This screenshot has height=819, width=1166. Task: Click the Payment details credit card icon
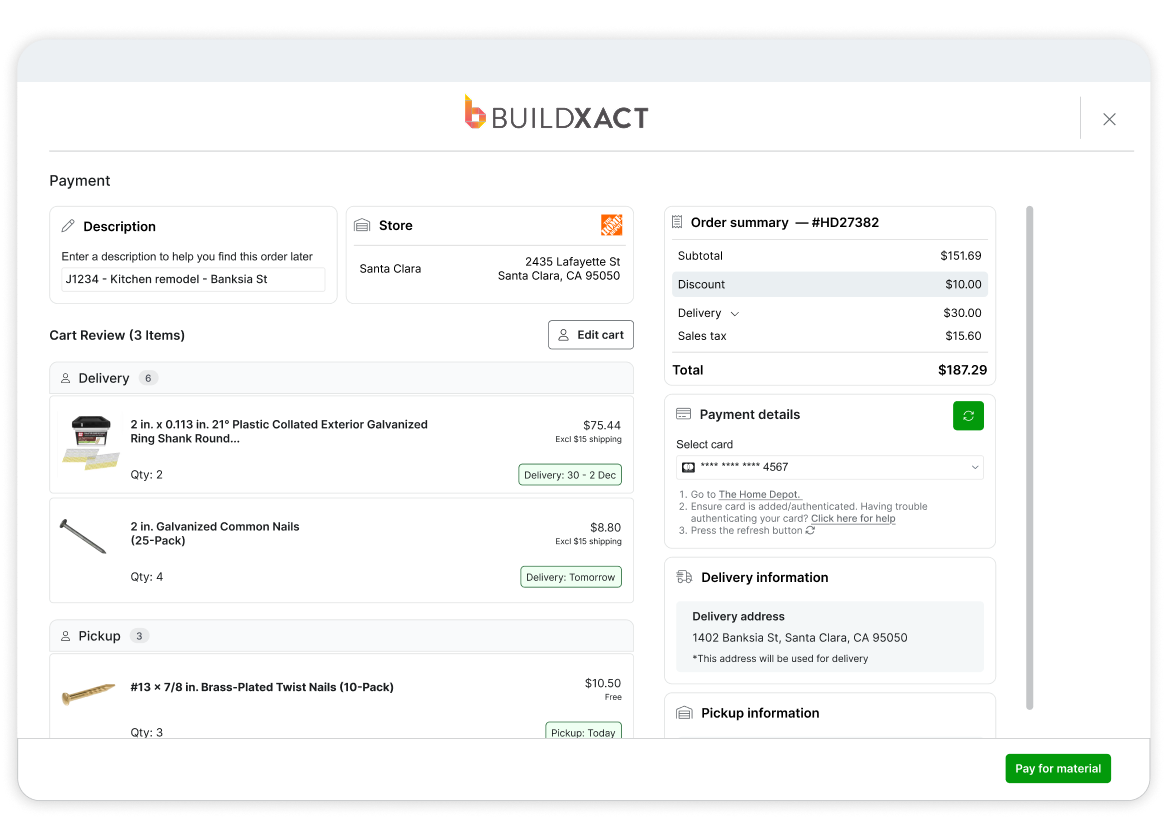(684, 414)
